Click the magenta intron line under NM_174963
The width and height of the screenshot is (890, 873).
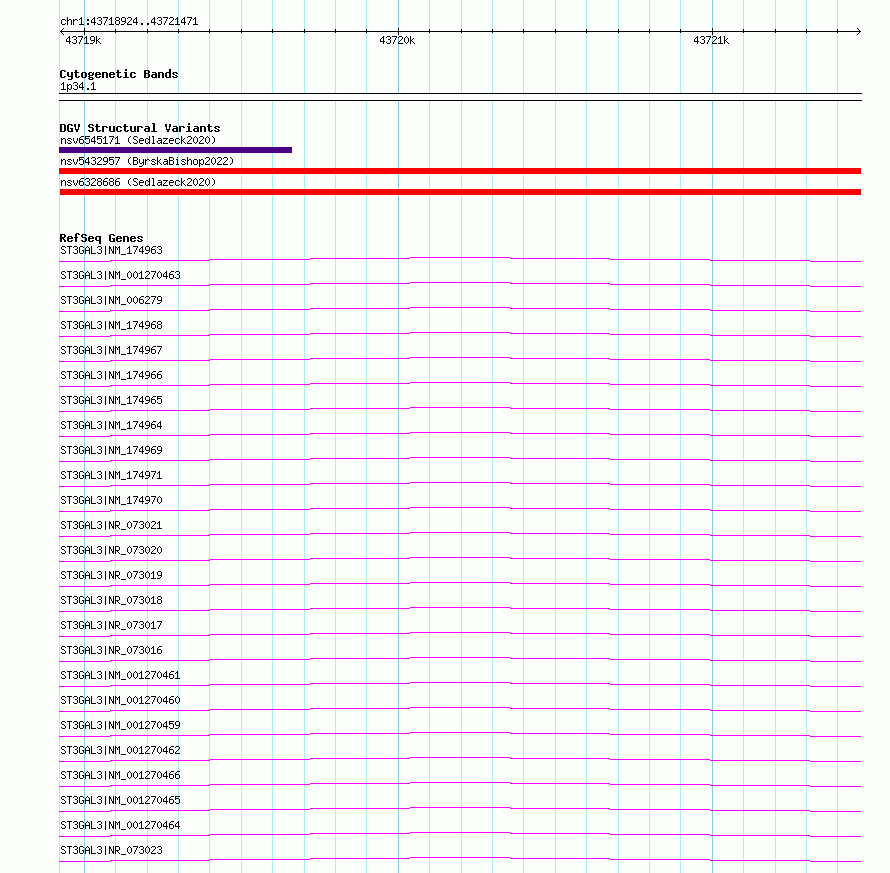(460, 258)
